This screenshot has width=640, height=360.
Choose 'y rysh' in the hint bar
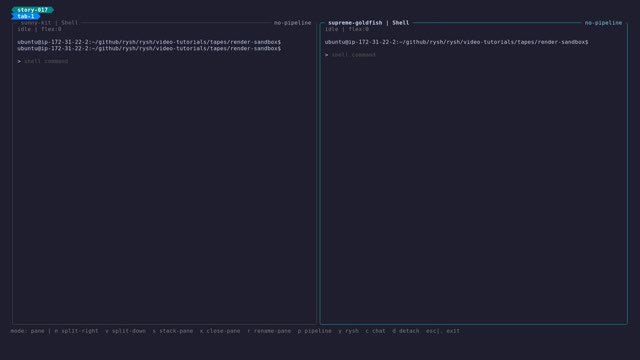click(x=348, y=331)
